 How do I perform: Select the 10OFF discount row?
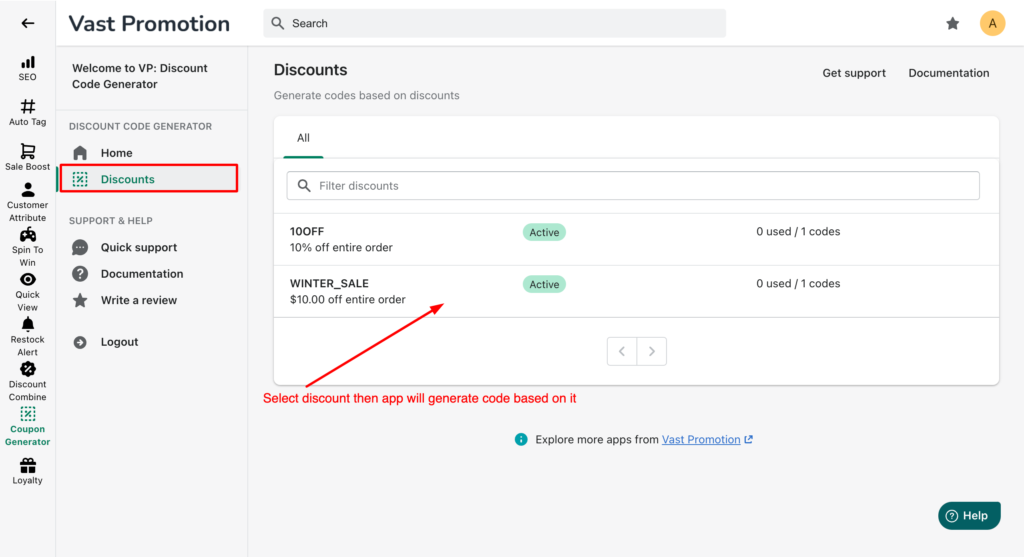tap(636, 240)
